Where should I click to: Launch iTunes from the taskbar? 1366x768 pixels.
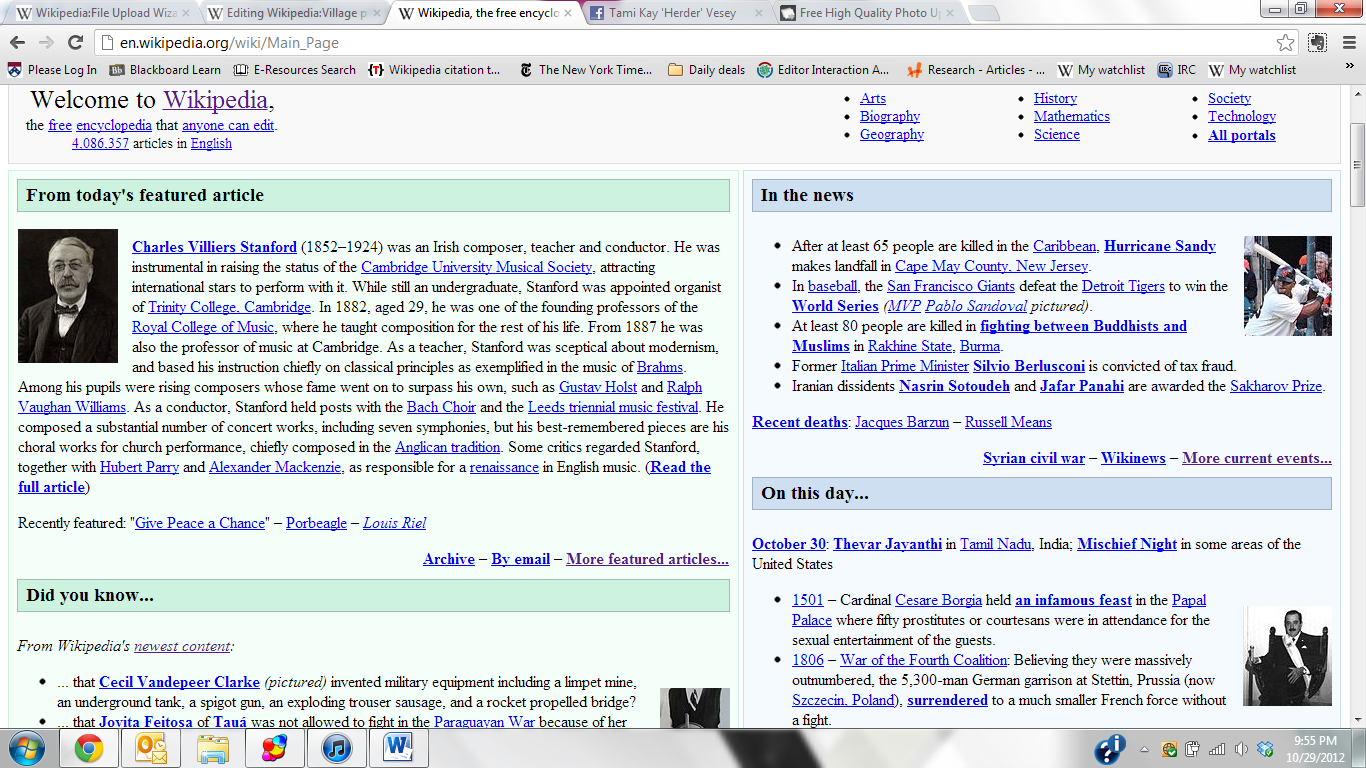(x=336, y=748)
